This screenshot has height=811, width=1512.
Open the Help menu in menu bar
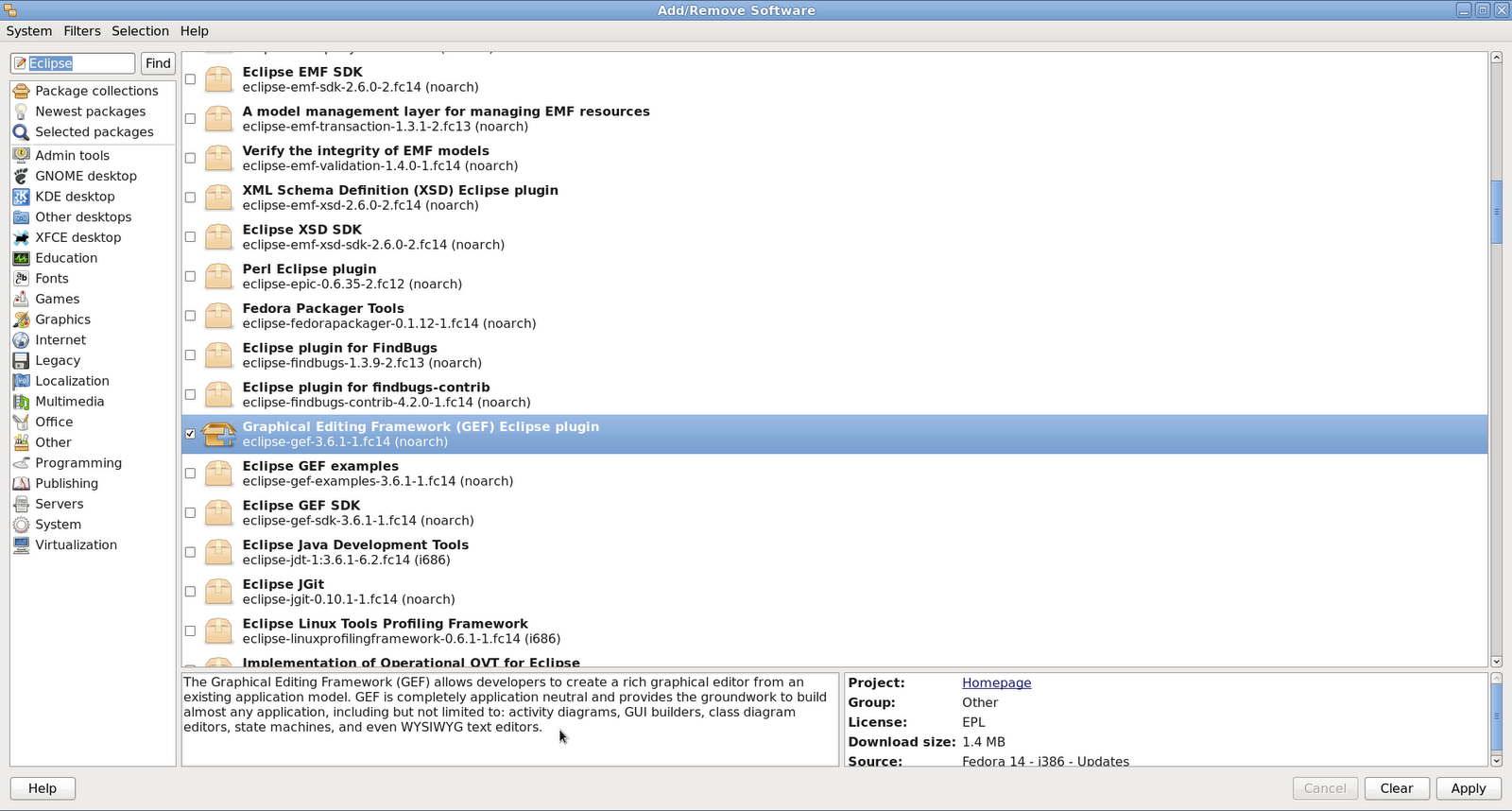195,31
